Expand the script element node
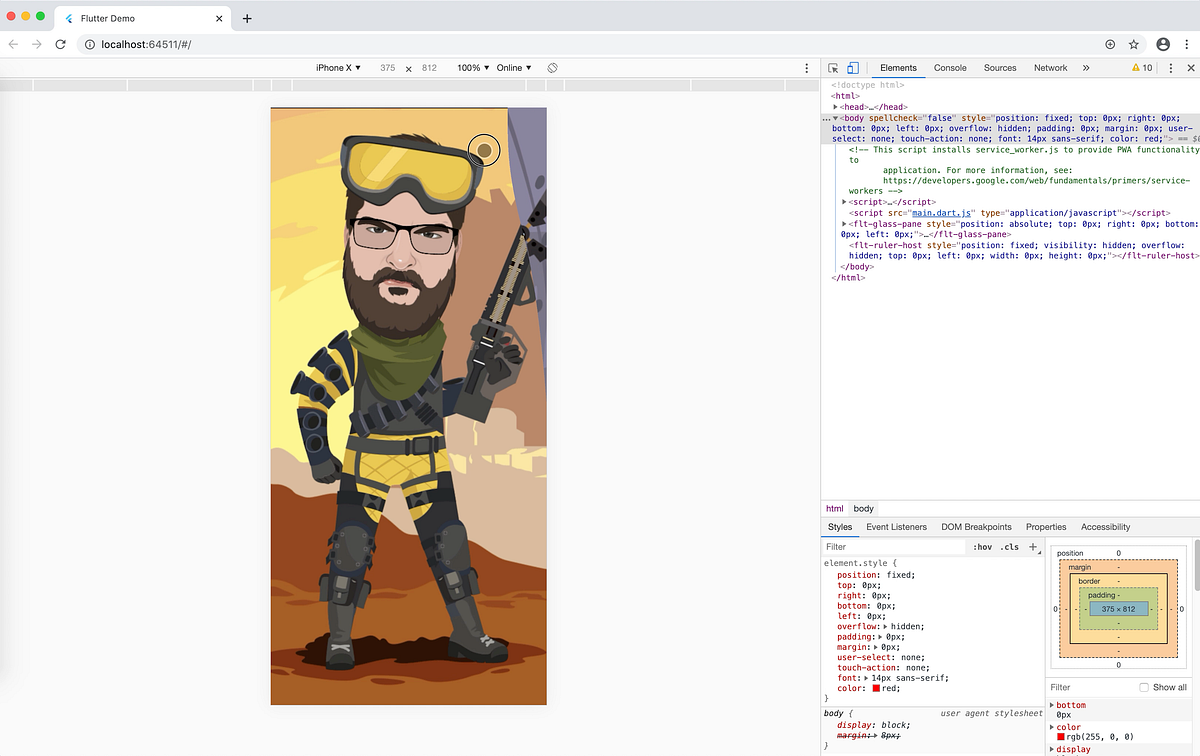This screenshot has height=756, width=1200. point(845,202)
